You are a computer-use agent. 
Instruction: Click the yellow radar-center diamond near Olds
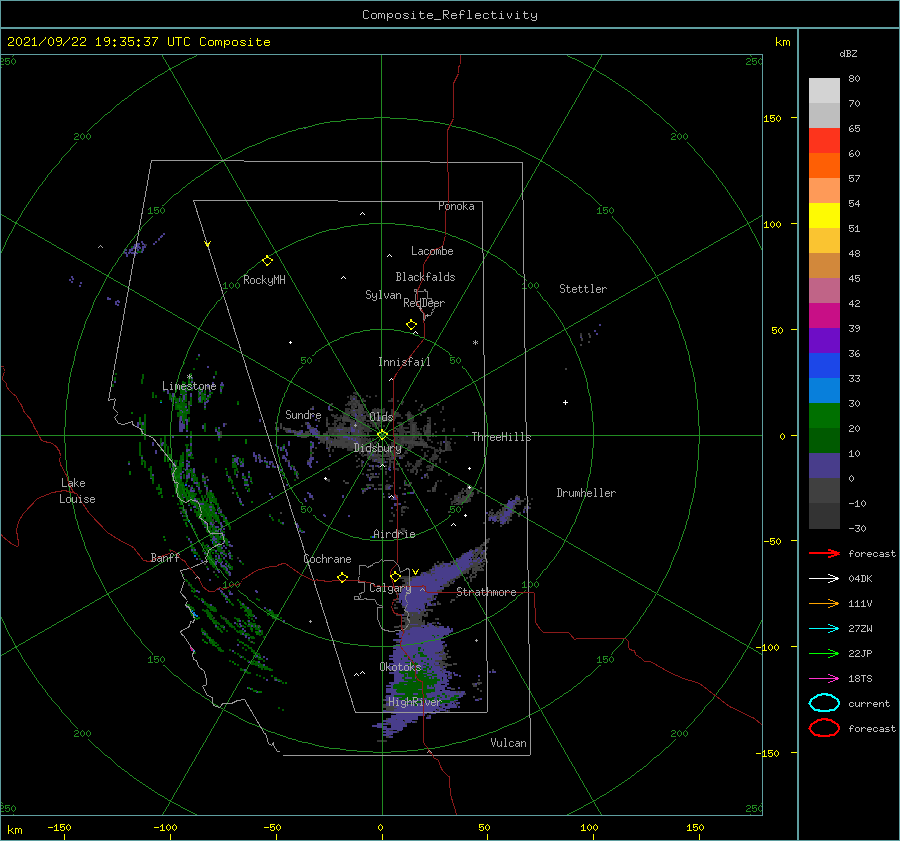[x=382, y=435]
